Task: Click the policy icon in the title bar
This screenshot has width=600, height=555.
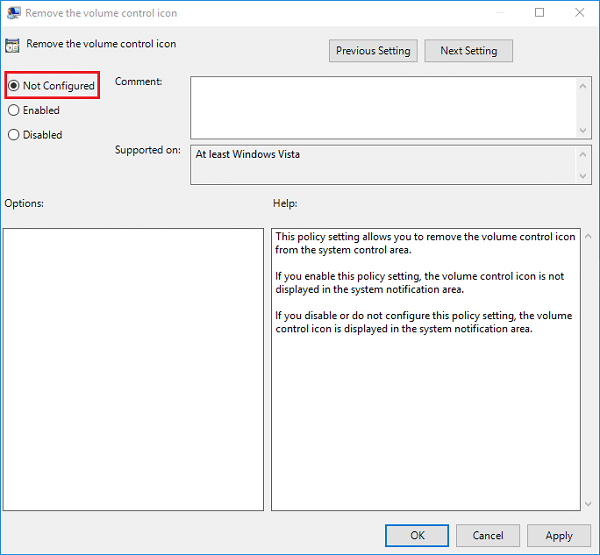Action: coord(13,13)
